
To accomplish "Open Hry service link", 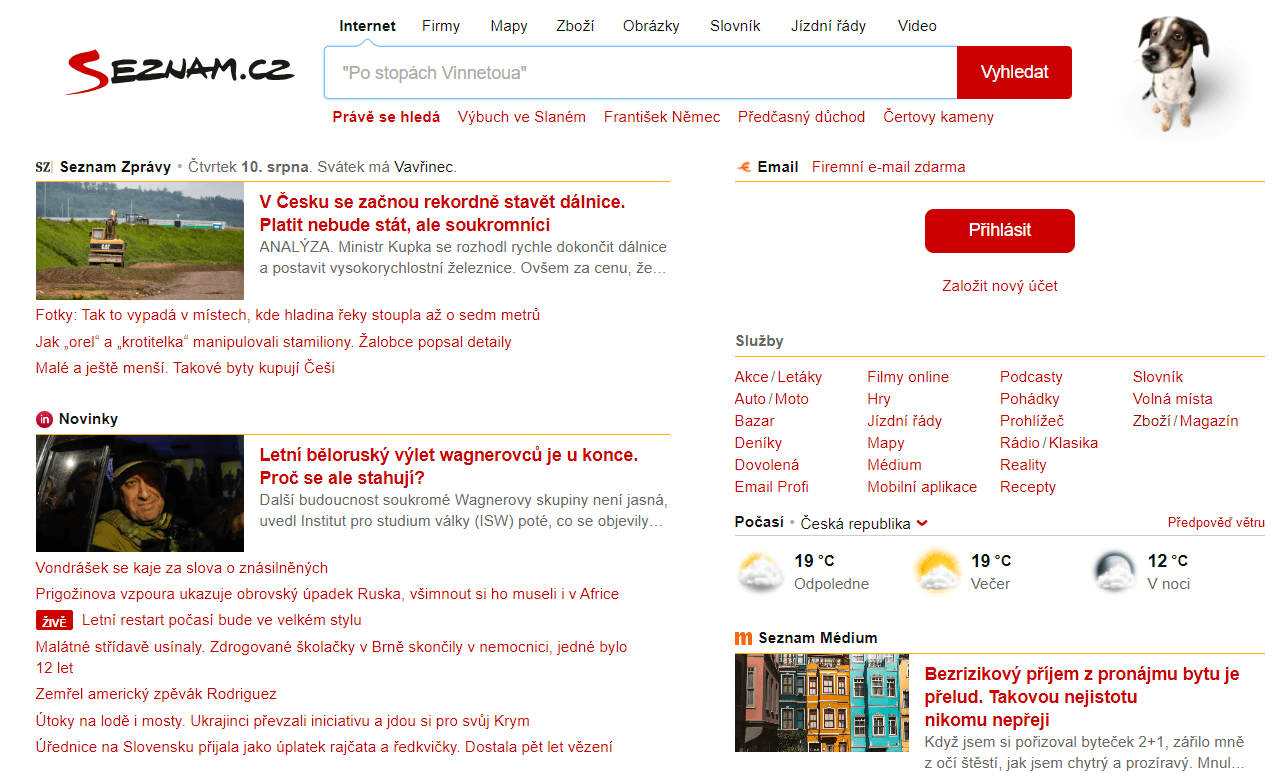I will pyautogui.click(x=879, y=399).
